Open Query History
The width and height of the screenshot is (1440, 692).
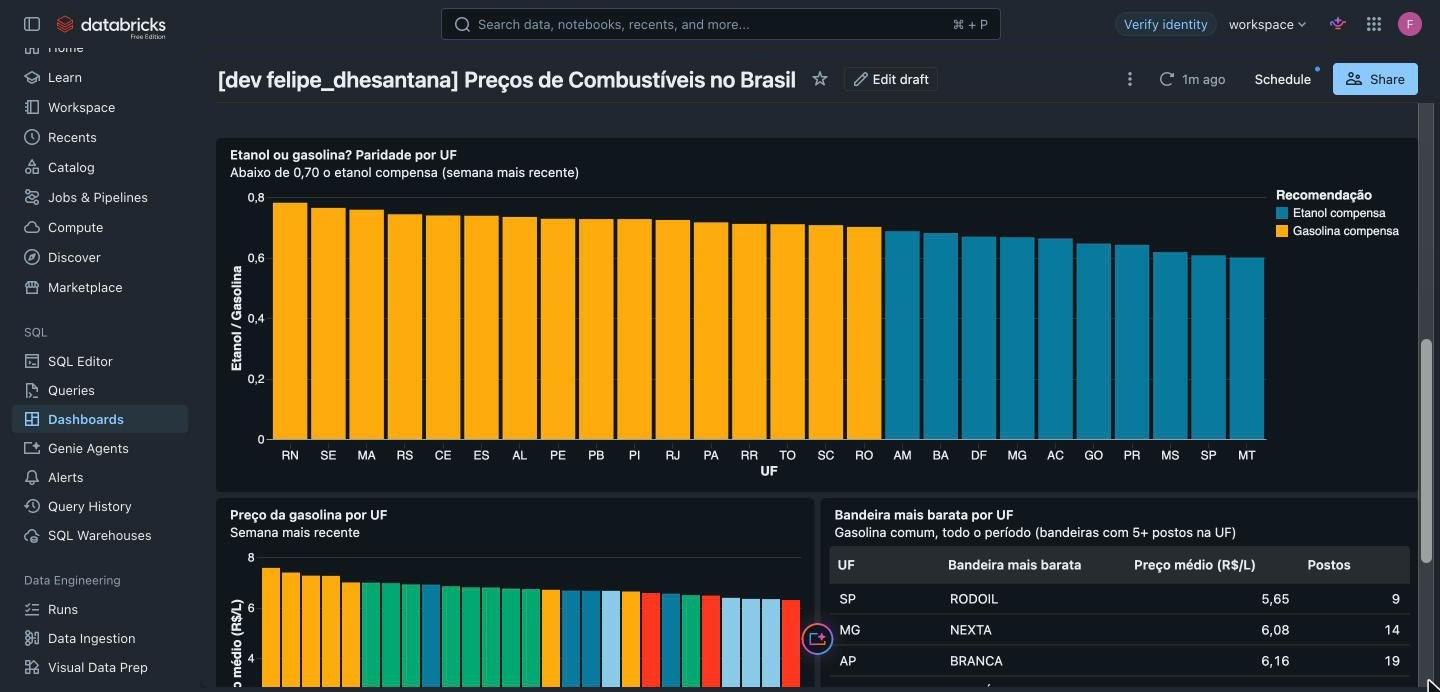(90, 506)
